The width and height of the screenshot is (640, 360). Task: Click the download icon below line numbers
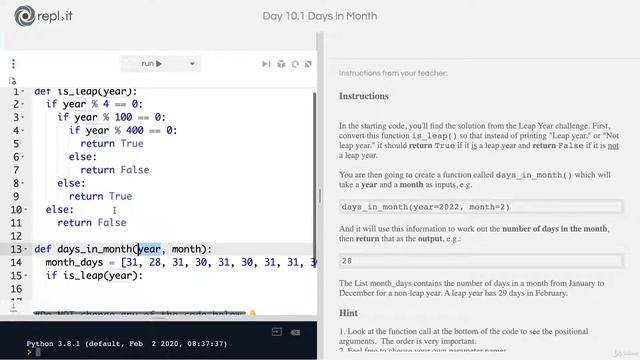[13, 307]
